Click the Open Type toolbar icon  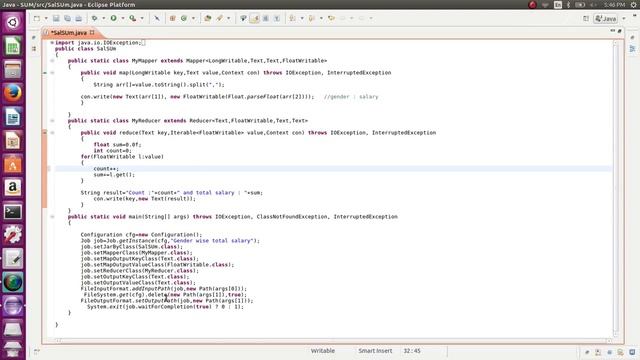[207, 18]
